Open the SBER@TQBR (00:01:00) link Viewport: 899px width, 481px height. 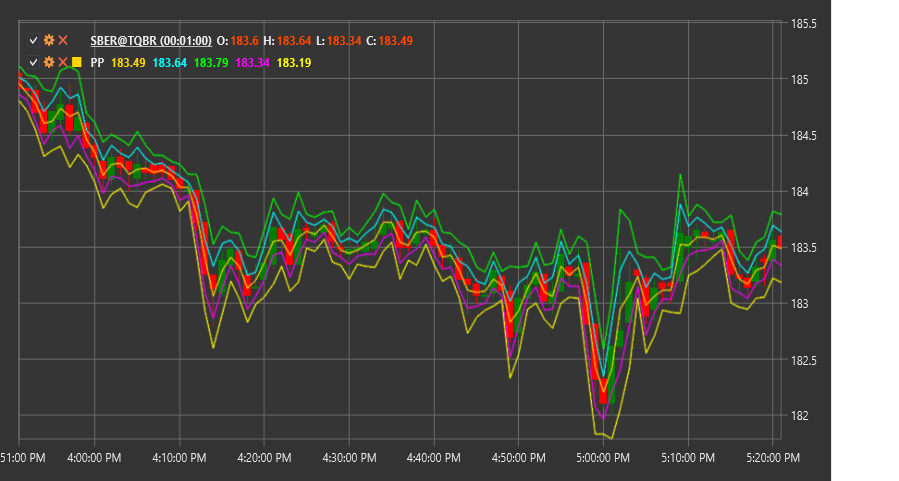[151, 41]
